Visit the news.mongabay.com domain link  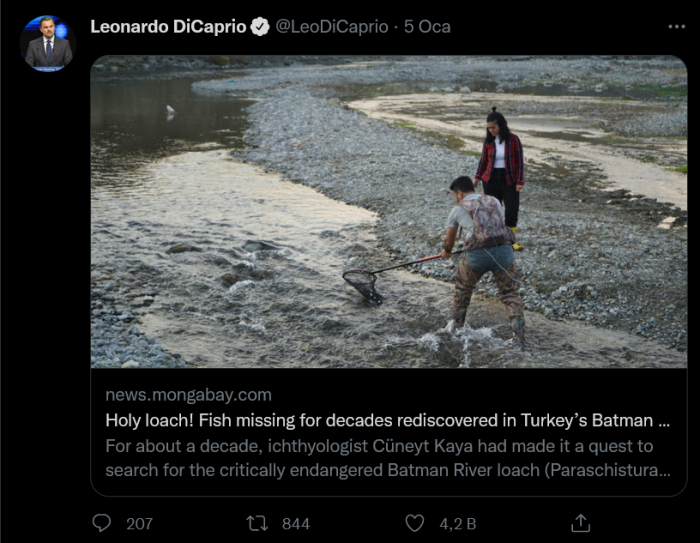click(188, 395)
